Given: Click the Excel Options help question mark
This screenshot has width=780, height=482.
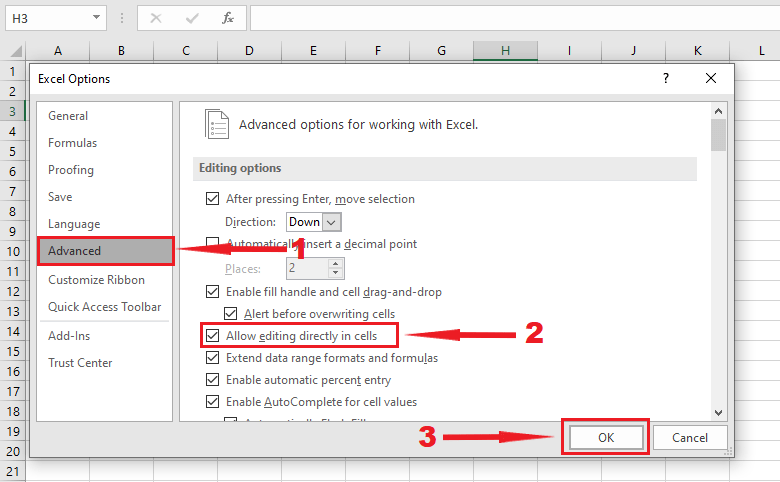Looking at the screenshot, I should point(666,78).
